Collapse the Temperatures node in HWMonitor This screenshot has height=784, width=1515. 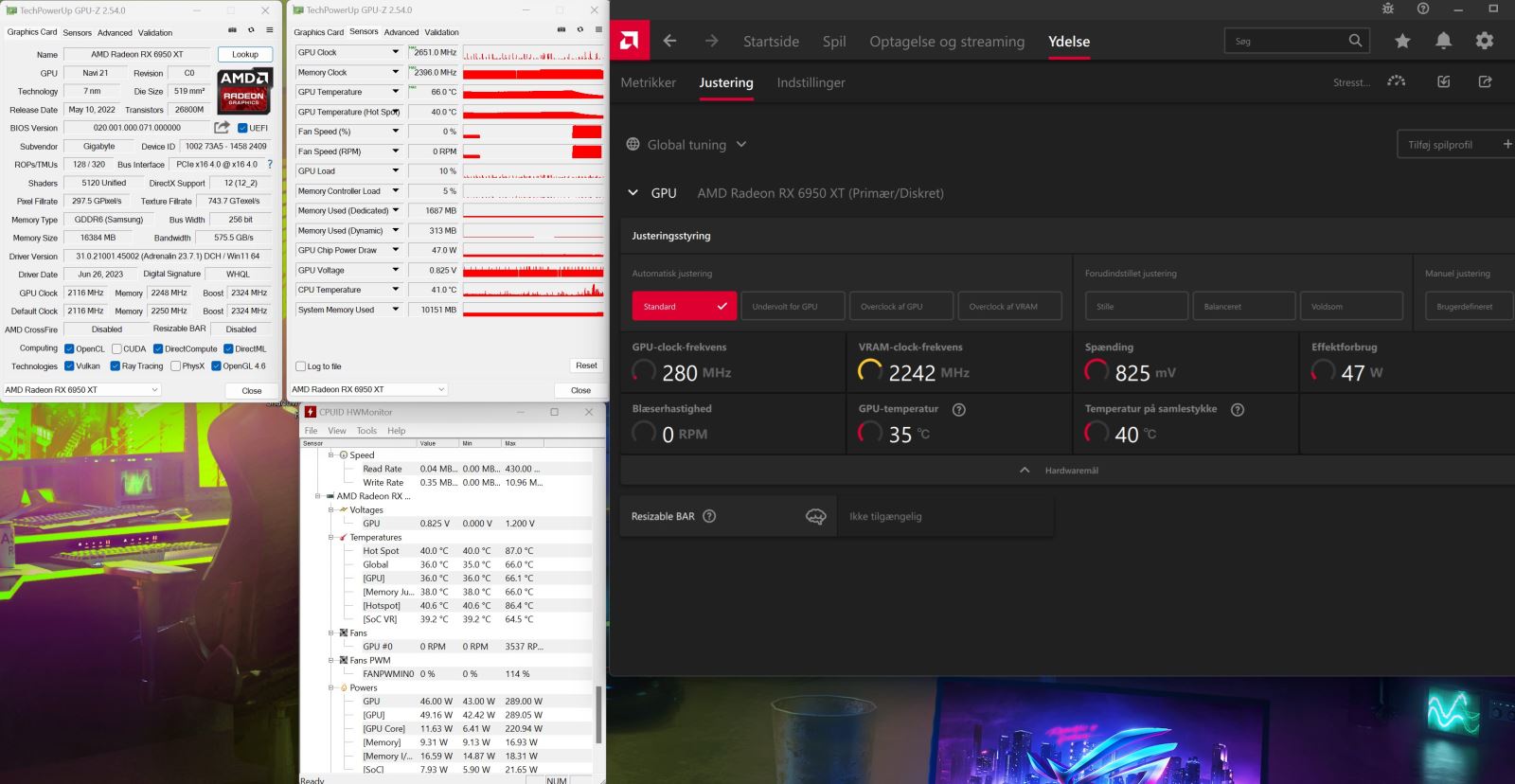click(x=332, y=537)
